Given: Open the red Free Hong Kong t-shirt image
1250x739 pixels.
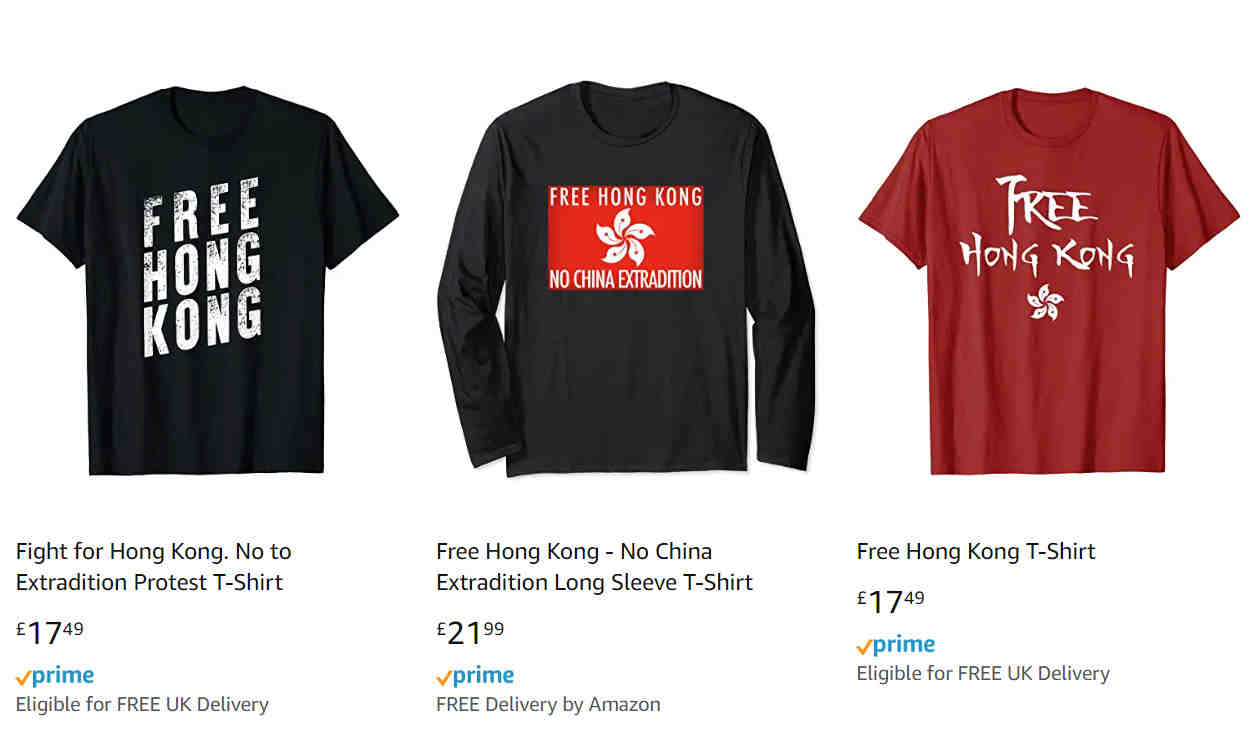Looking at the screenshot, I should tap(1049, 280).
